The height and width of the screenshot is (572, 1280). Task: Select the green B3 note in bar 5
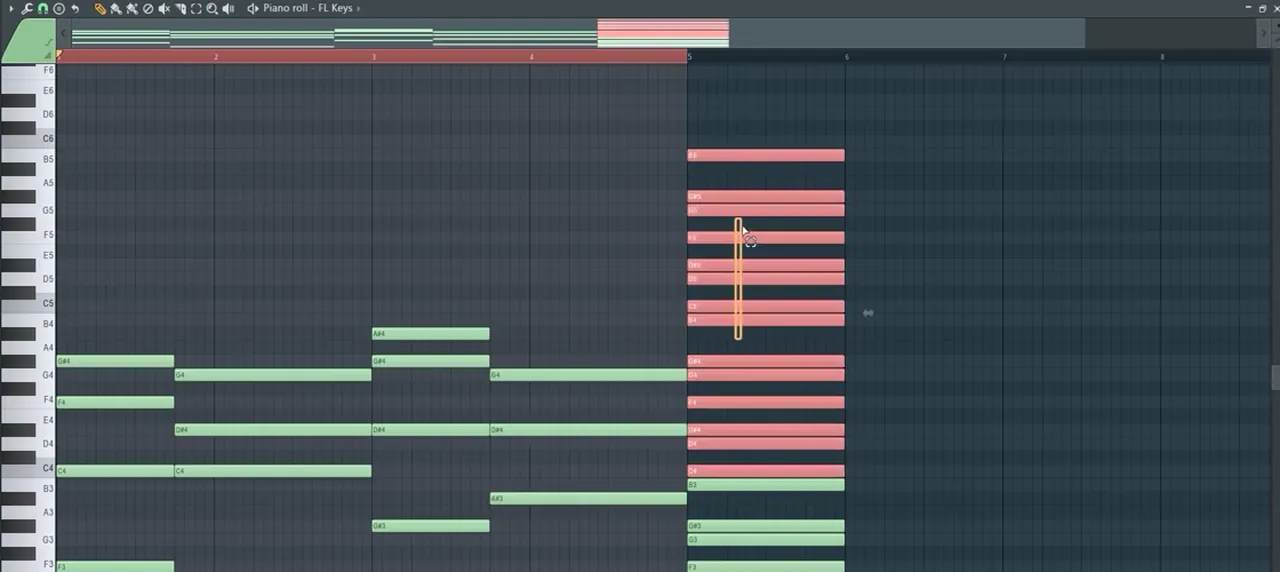pyautogui.click(x=766, y=484)
